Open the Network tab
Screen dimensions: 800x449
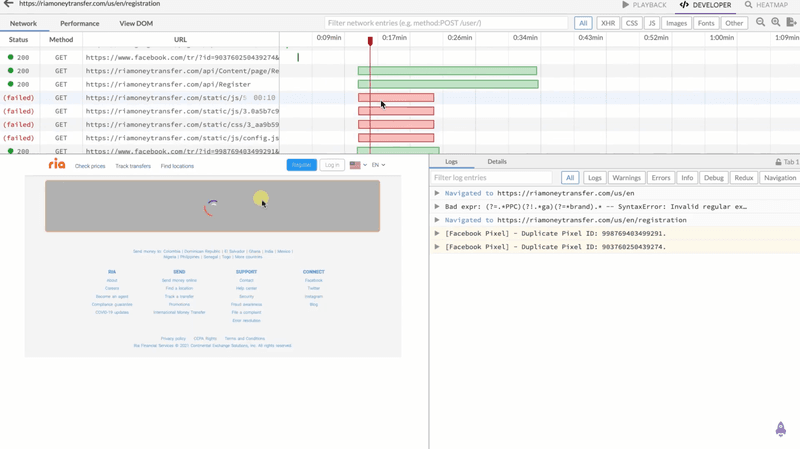[x=23, y=23]
